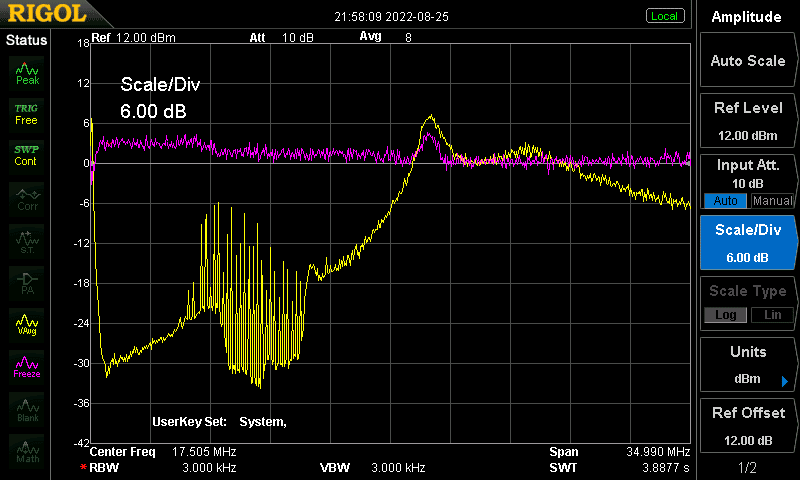Click the date and time 21:58:09 2022-08-25
The height and width of the screenshot is (480, 800).
(391, 17)
